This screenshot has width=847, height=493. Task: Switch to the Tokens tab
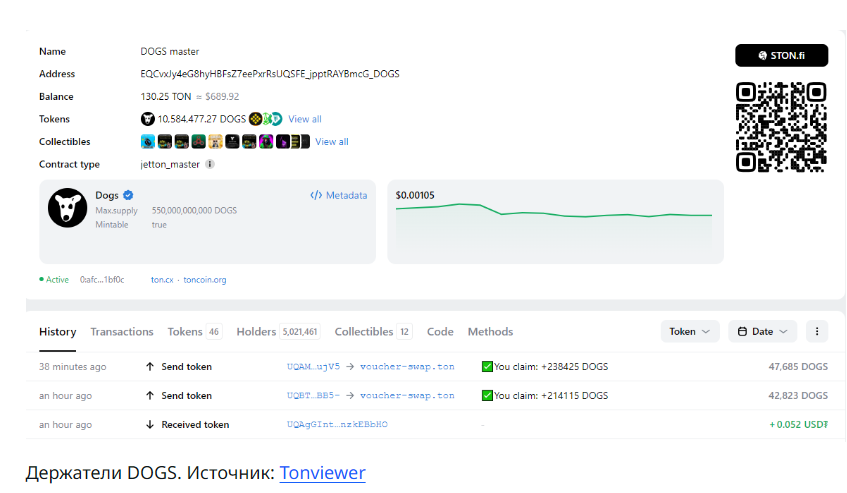(194, 332)
